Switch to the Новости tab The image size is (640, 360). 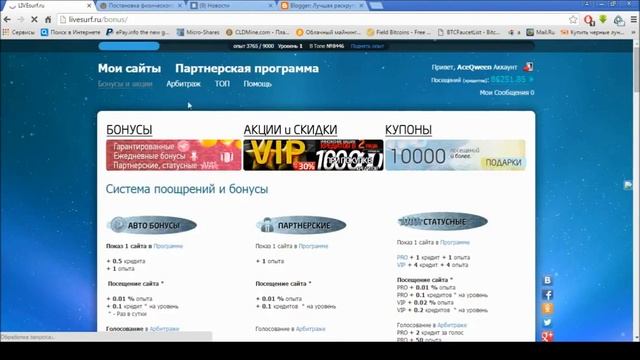232,6
